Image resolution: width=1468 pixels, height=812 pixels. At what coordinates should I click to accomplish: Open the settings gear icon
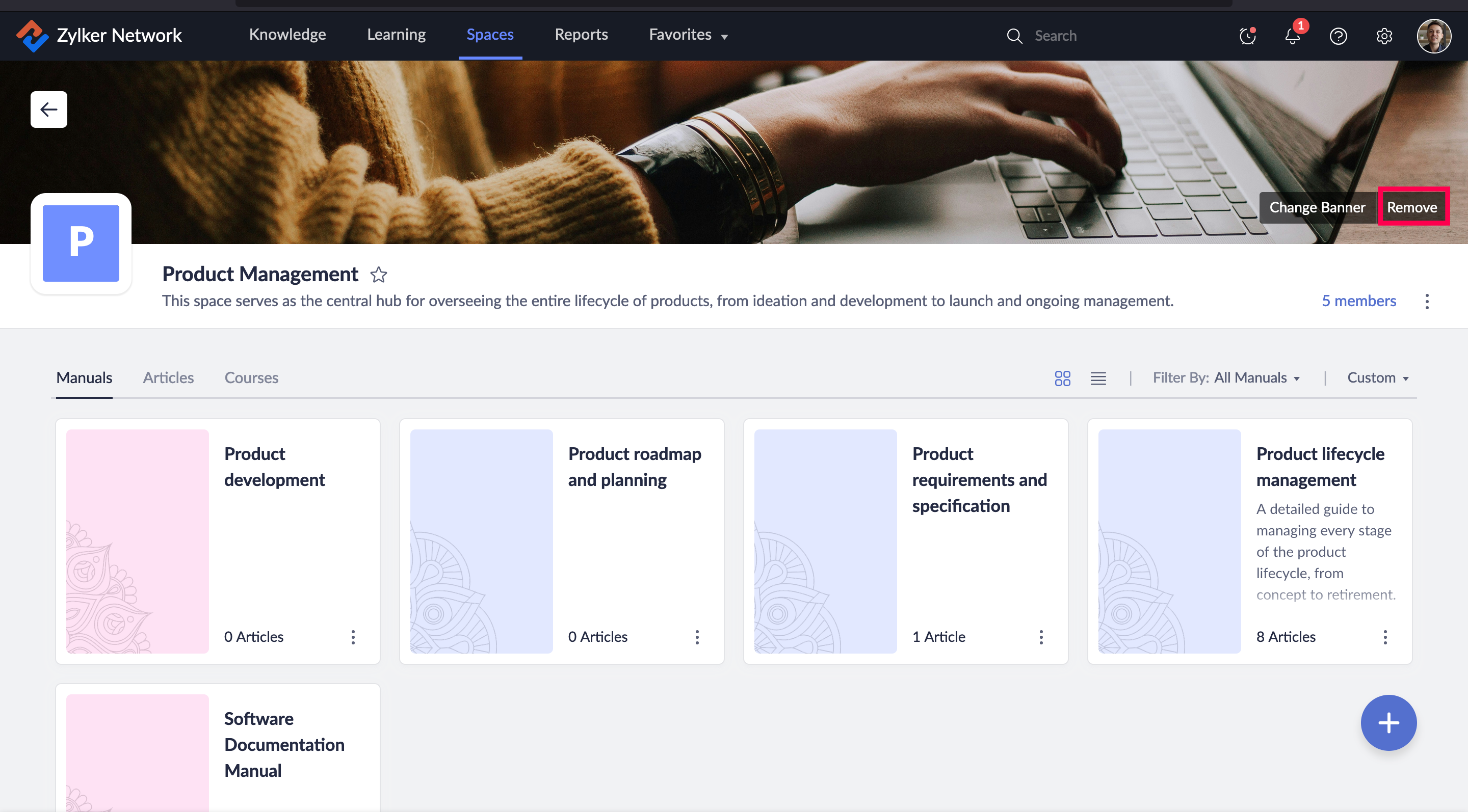tap(1384, 36)
